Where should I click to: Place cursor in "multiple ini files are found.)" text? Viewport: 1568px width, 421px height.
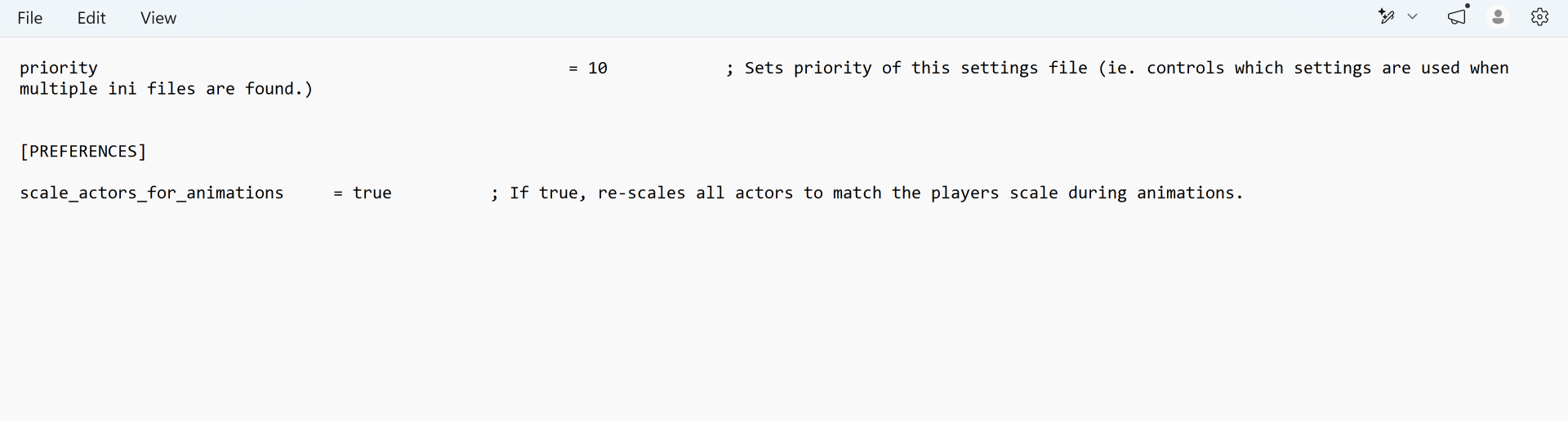(x=167, y=89)
